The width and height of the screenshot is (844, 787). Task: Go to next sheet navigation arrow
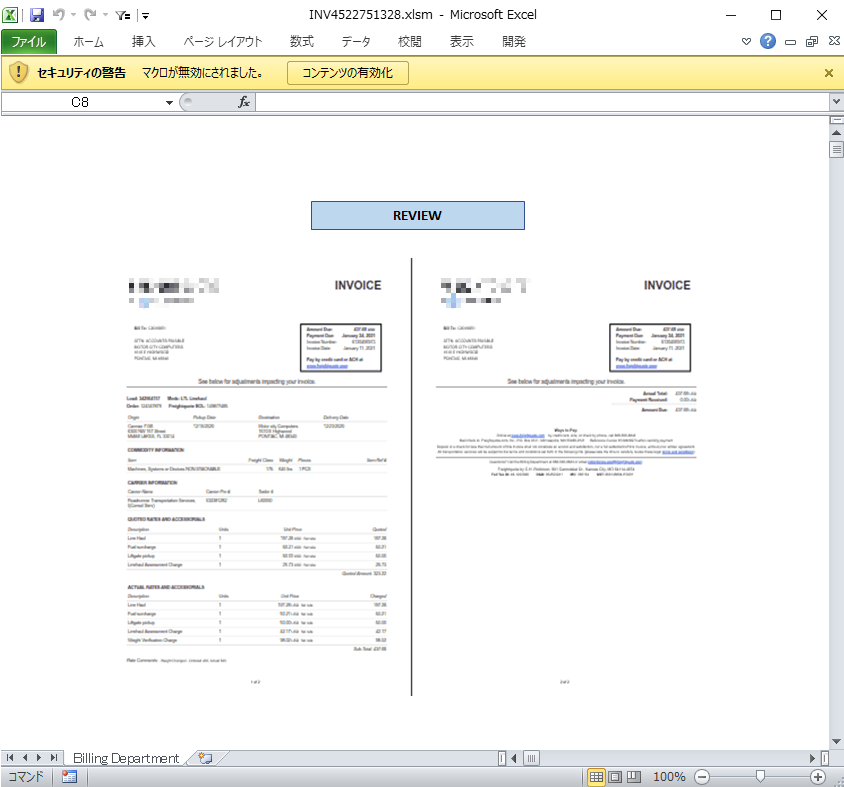tap(39, 757)
